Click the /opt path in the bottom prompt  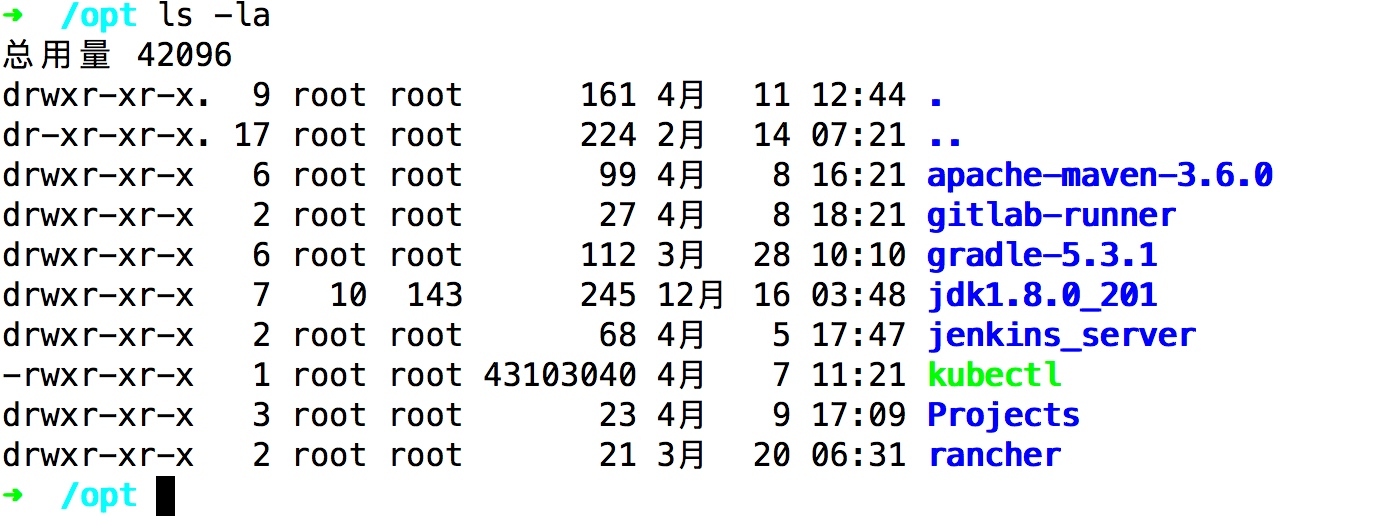(x=98, y=495)
